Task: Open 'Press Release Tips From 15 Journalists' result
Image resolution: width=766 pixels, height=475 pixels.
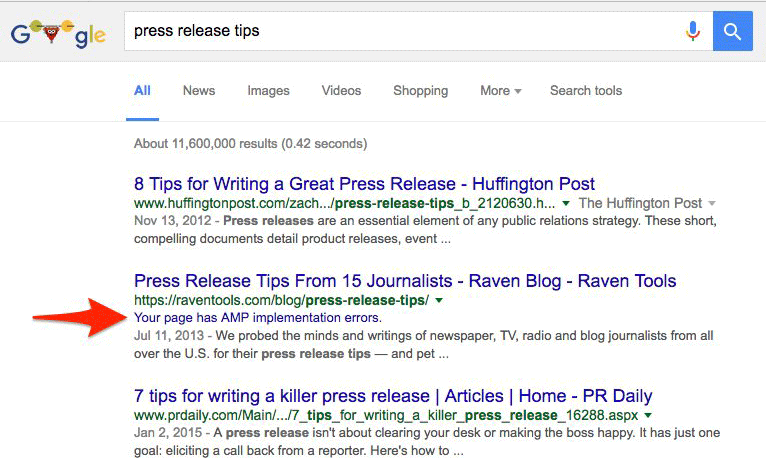Action: (x=405, y=281)
